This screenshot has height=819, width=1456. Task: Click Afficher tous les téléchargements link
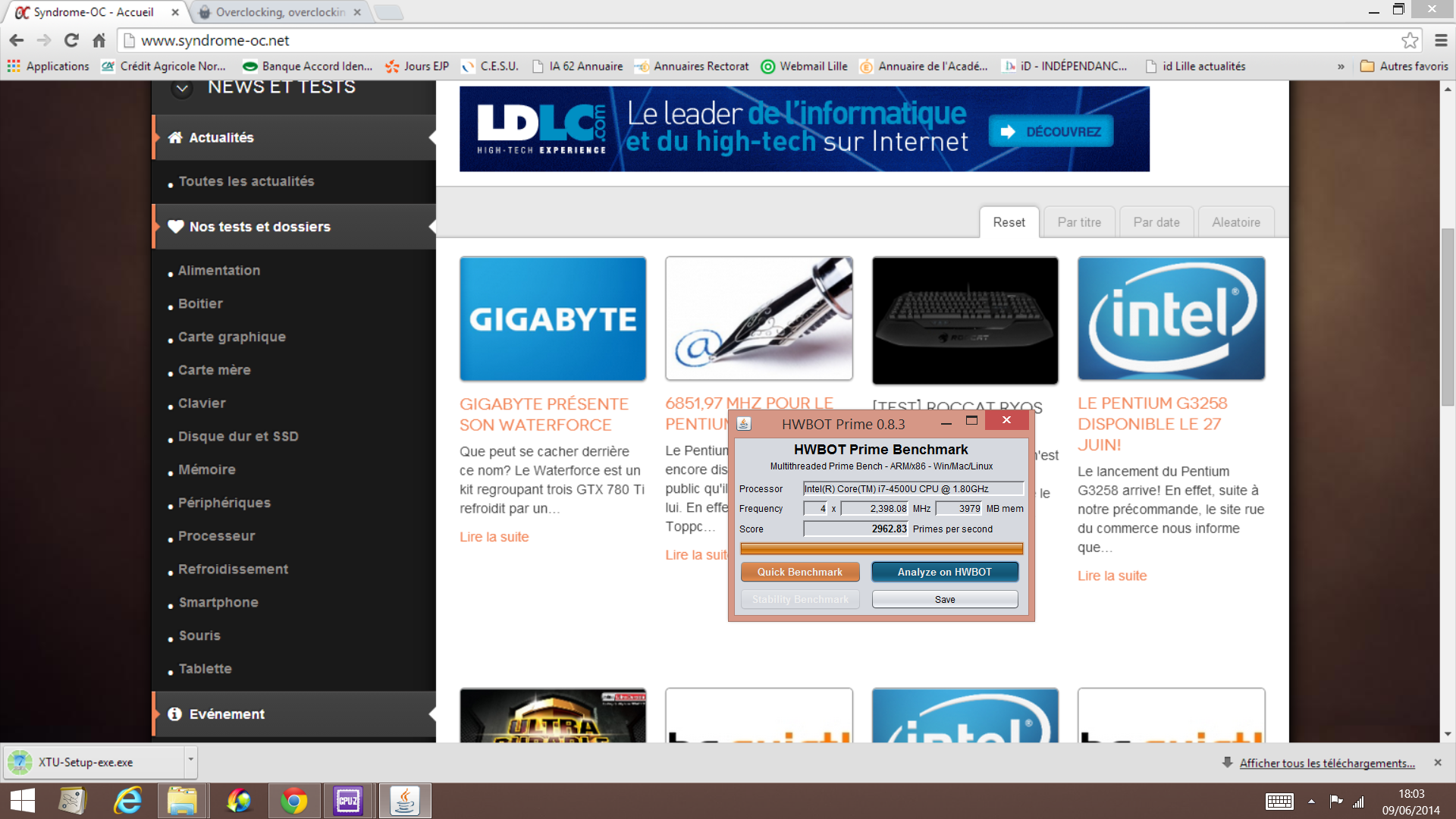tap(1327, 764)
